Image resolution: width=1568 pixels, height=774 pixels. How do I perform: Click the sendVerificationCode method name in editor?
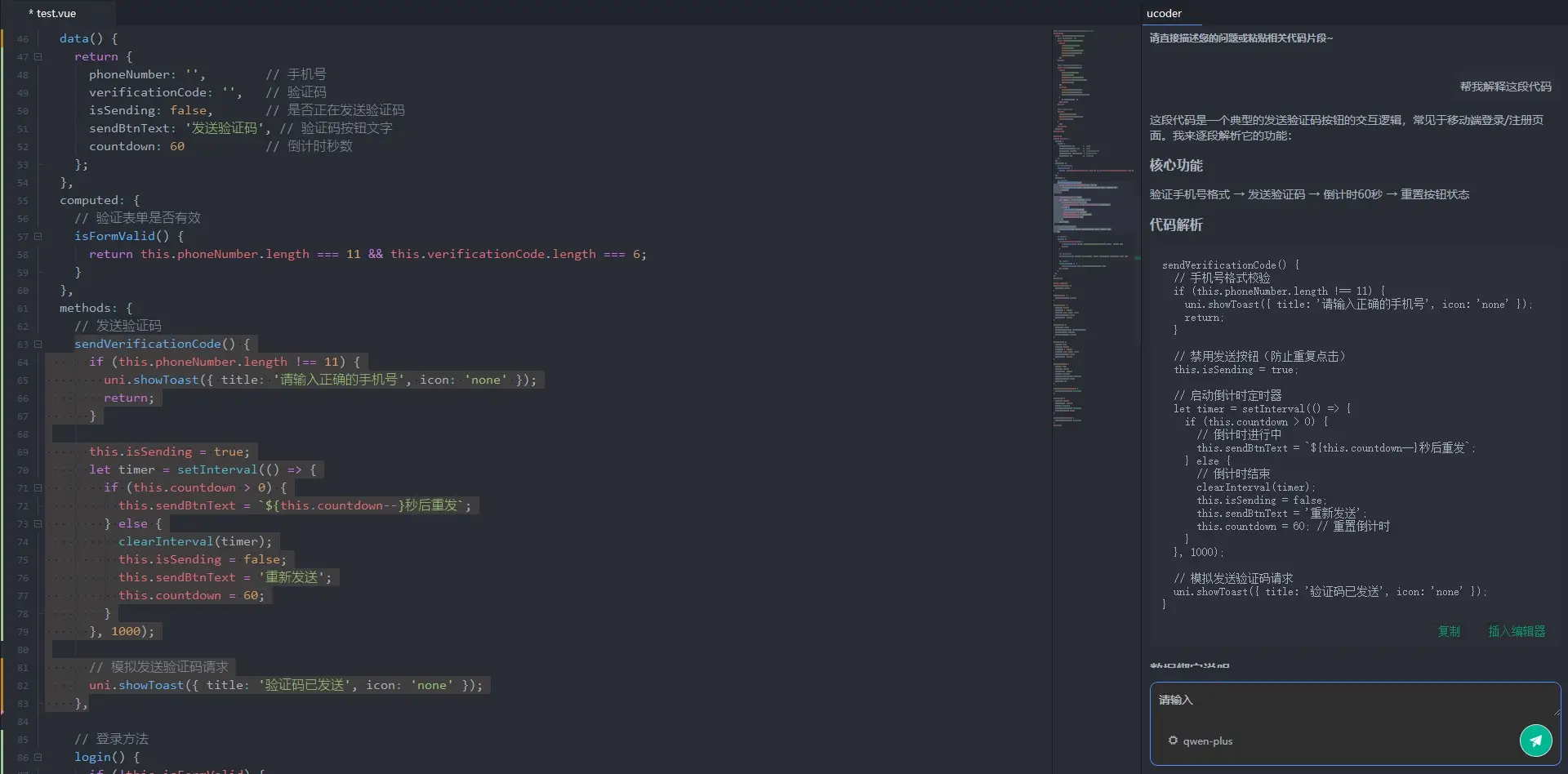(x=147, y=345)
